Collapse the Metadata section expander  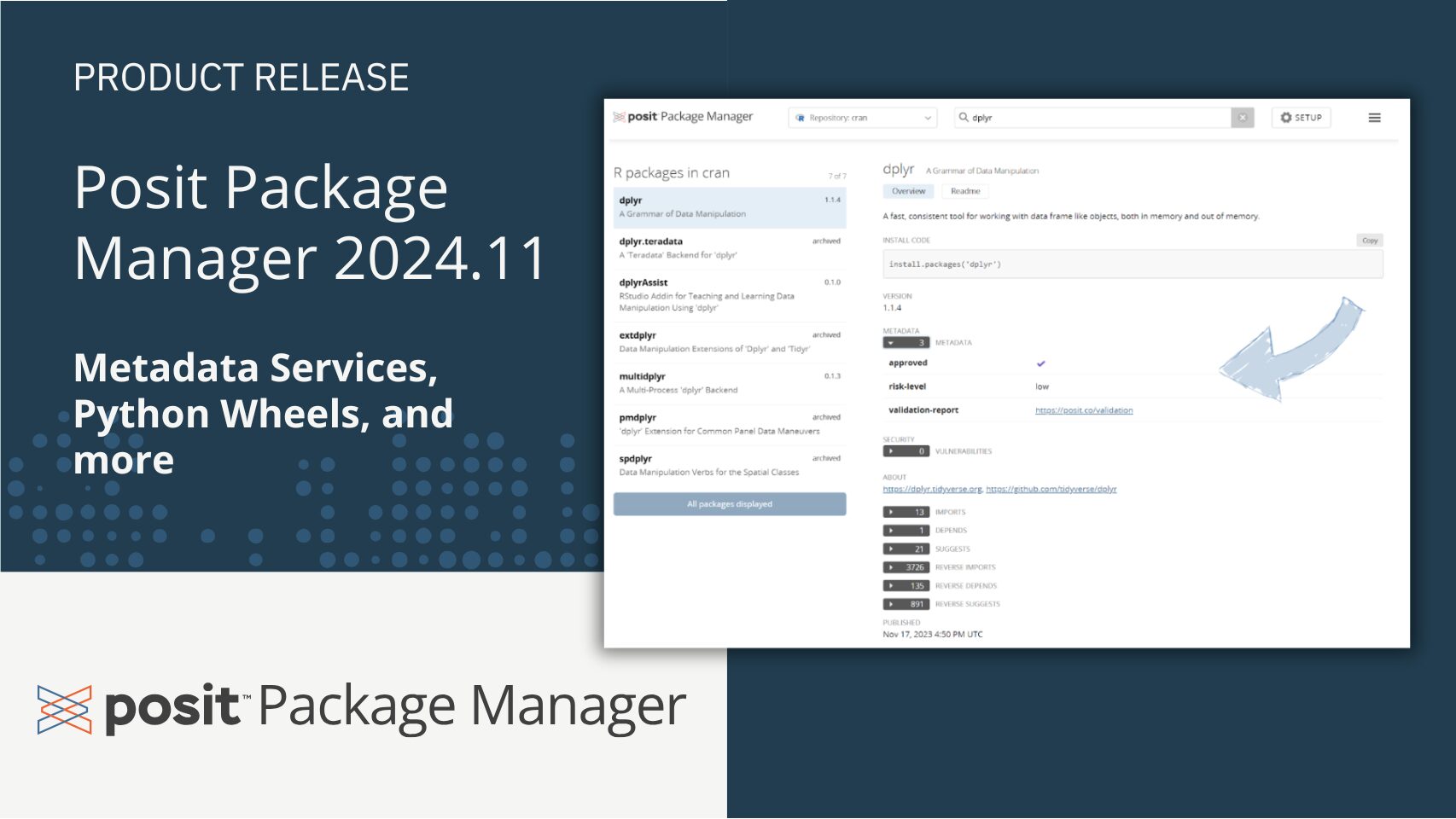tap(906, 343)
